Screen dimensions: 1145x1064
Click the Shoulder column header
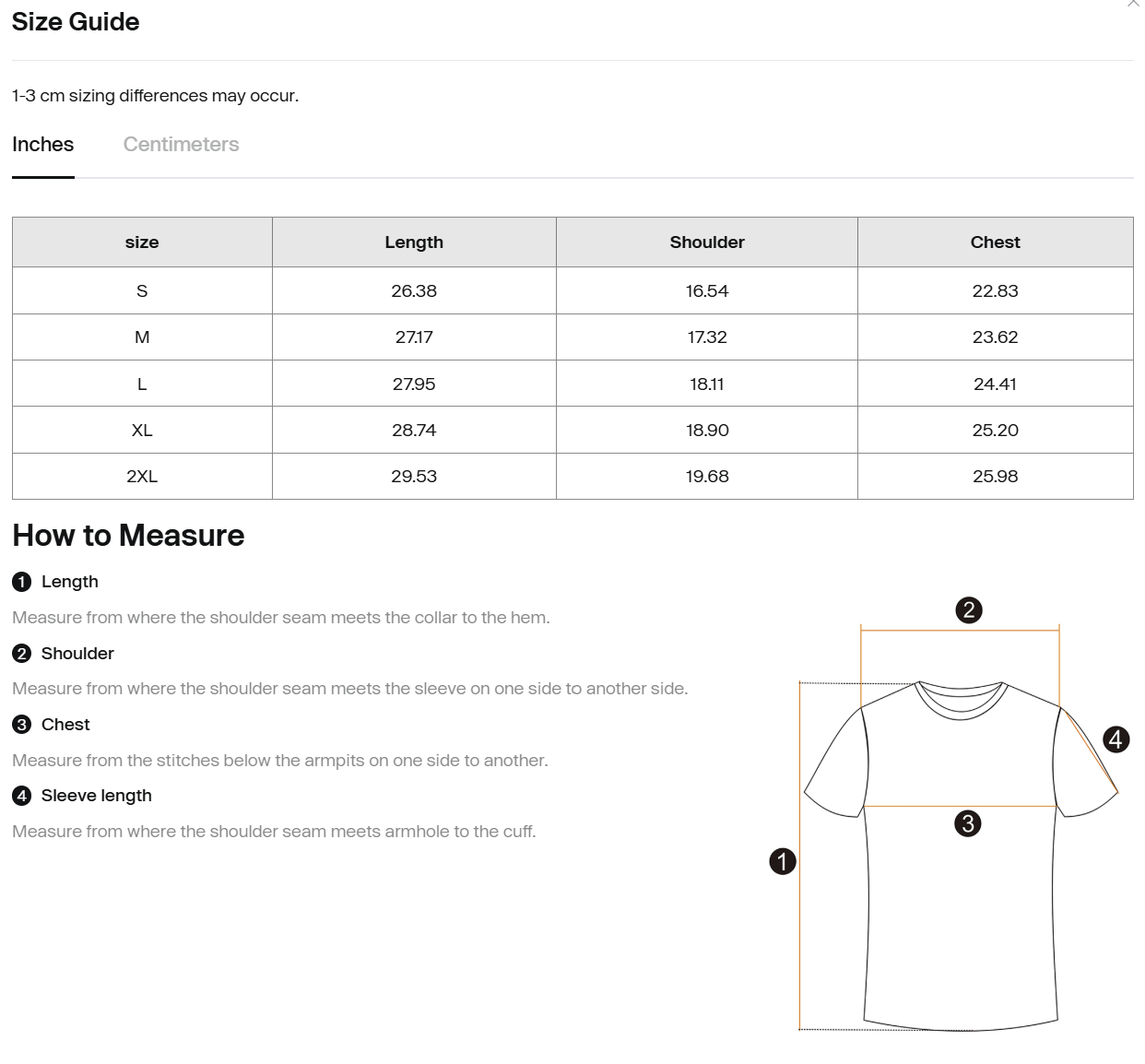(x=707, y=242)
